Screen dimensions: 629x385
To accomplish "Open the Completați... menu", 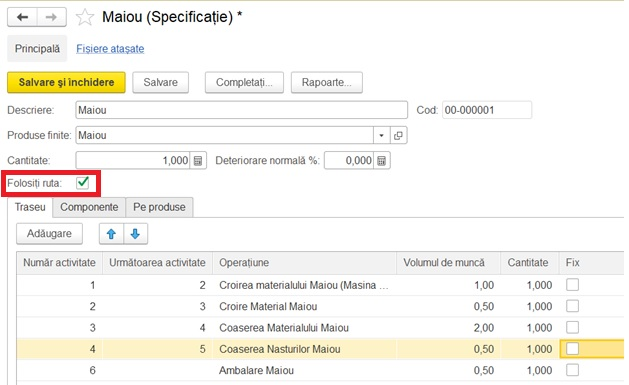I will [244, 82].
